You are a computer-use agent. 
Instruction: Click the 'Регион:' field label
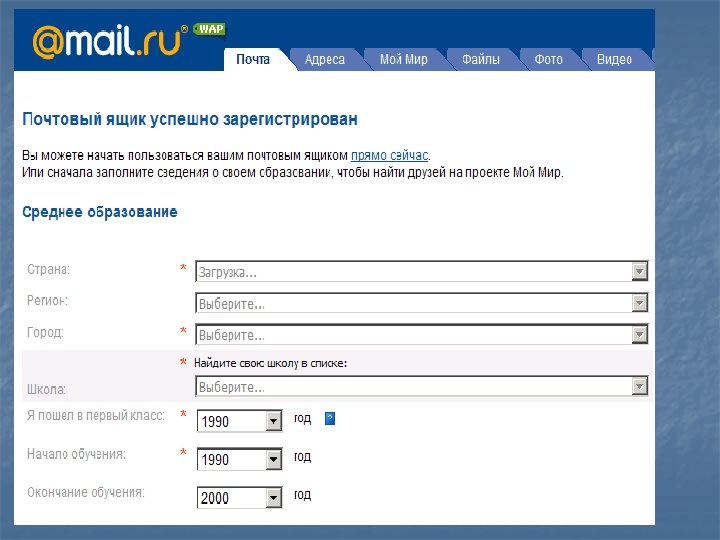click(47, 301)
